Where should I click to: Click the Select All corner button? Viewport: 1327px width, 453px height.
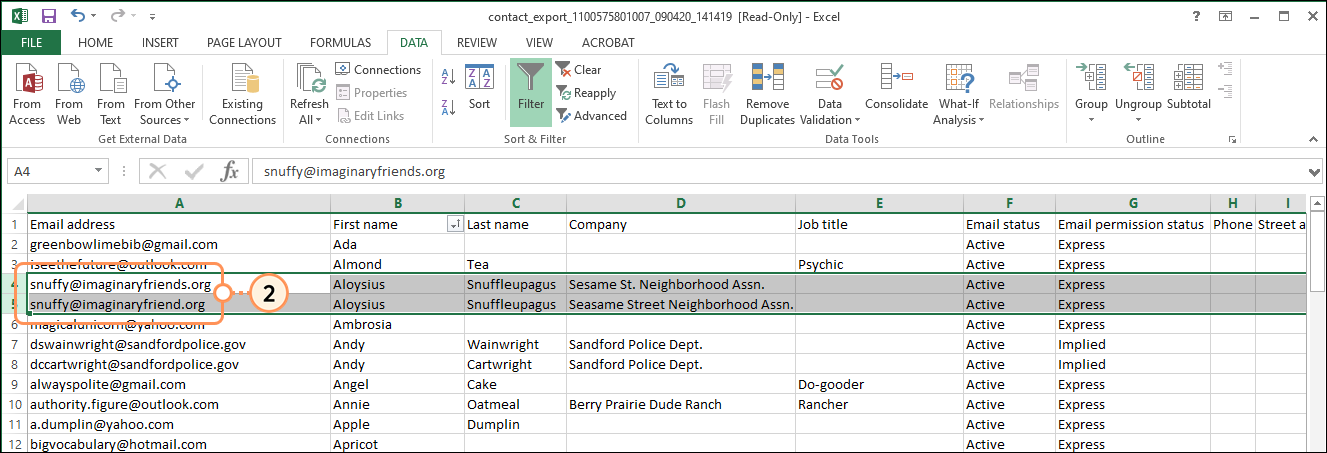13,203
